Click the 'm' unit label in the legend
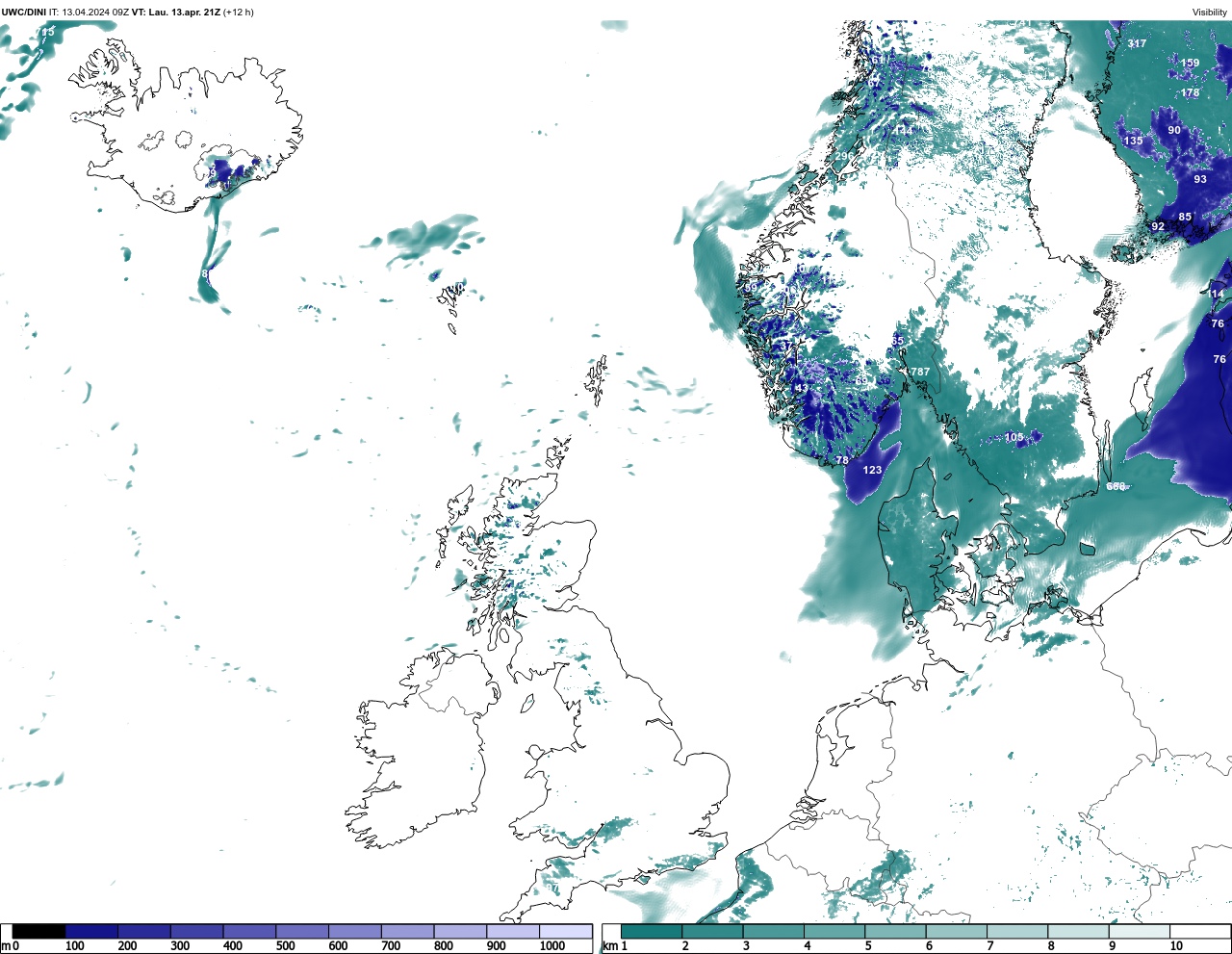1232x954 pixels. (x=6, y=946)
